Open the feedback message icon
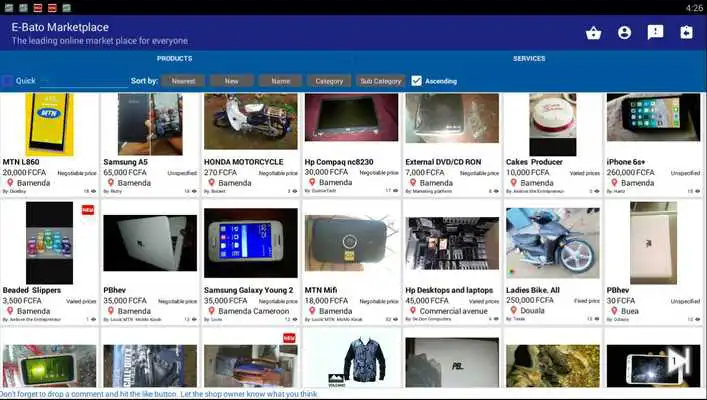Screen dimensions: 707x400 click(x=655, y=32)
